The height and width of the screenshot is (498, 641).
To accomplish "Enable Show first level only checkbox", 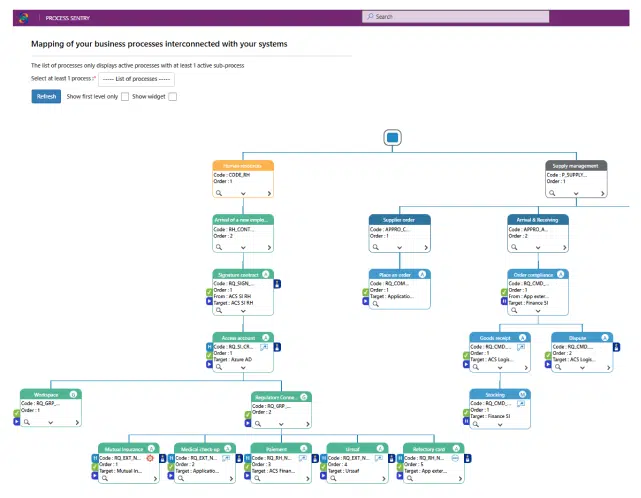I will (125, 96).
